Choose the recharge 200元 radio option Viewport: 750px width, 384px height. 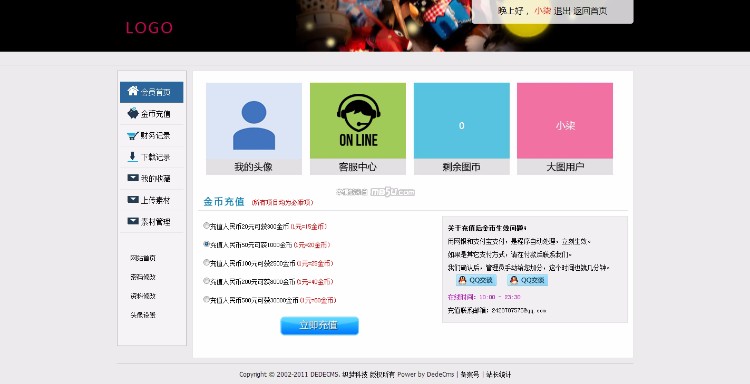(206, 281)
